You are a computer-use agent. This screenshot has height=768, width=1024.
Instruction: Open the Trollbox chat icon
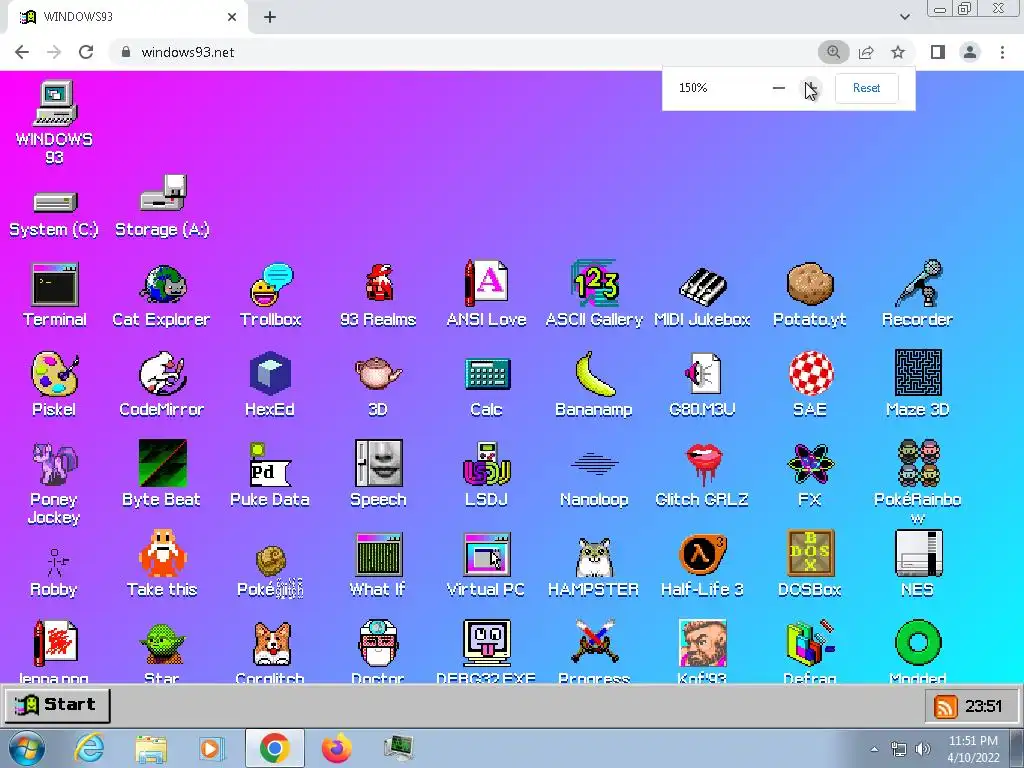[x=271, y=284]
